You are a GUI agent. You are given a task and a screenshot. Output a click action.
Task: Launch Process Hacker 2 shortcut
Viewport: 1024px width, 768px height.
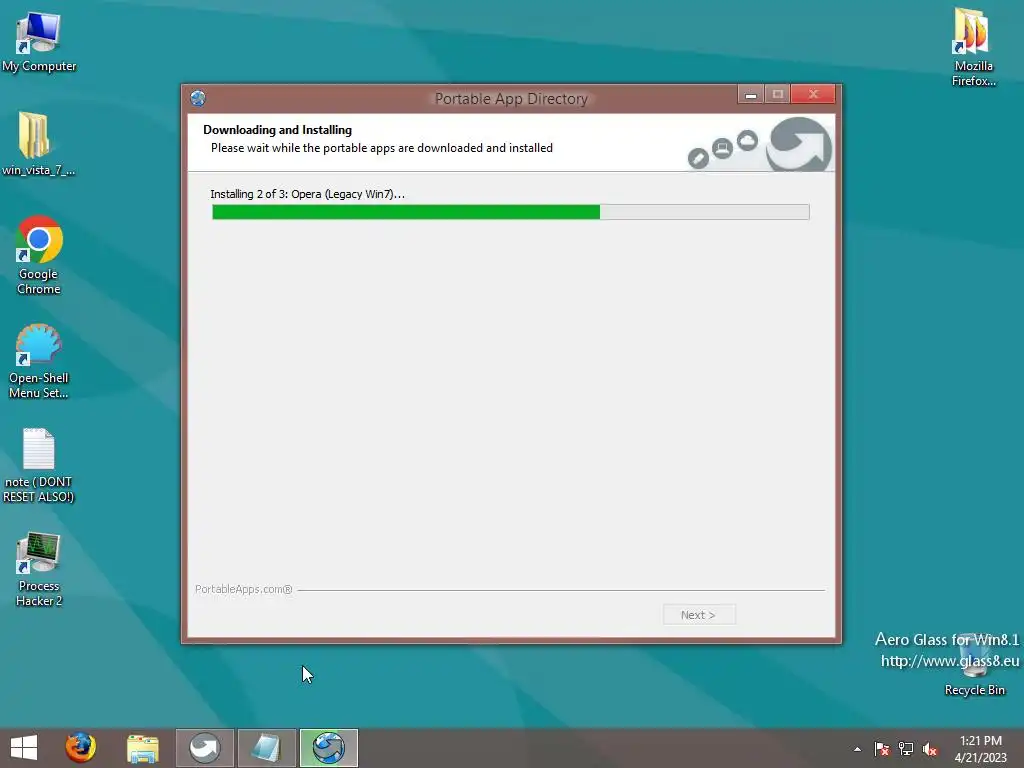pyautogui.click(x=39, y=569)
